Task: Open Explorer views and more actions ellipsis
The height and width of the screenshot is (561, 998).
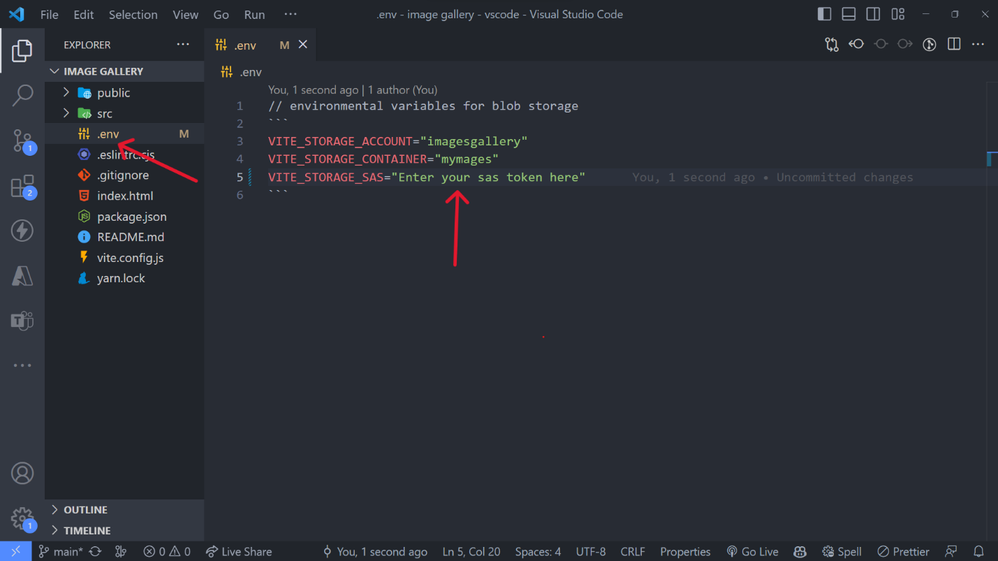Action: [x=183, y=45]
